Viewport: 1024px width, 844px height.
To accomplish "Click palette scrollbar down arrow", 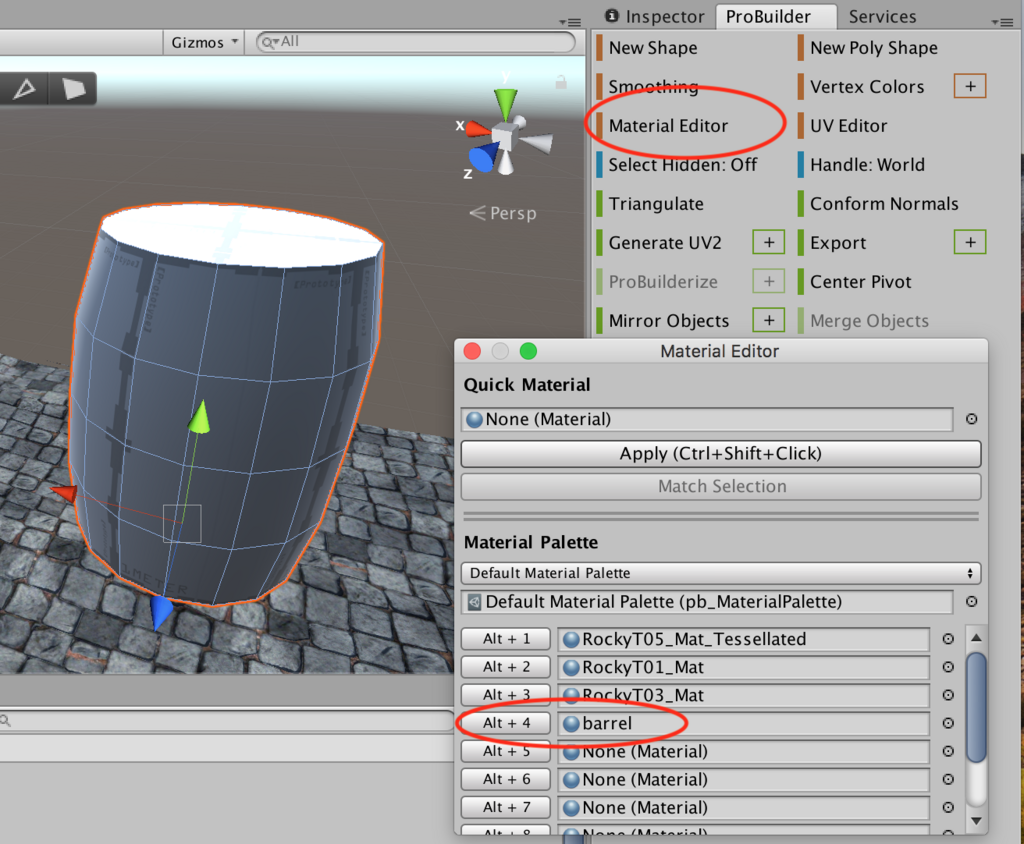I will tap(976, 820).
